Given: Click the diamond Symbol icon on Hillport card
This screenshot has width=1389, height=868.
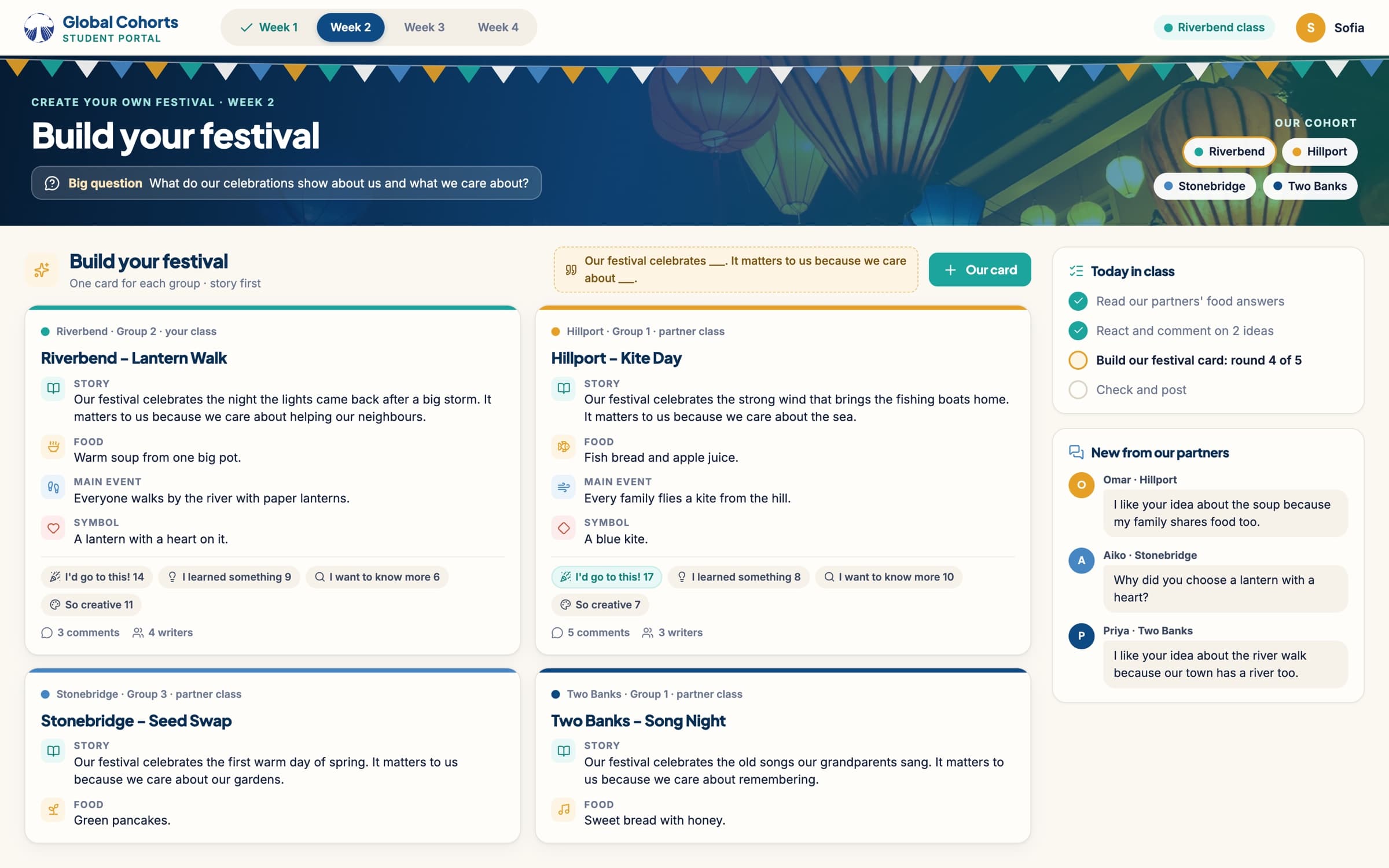Looking at the screenshot, I should [564, 528].
